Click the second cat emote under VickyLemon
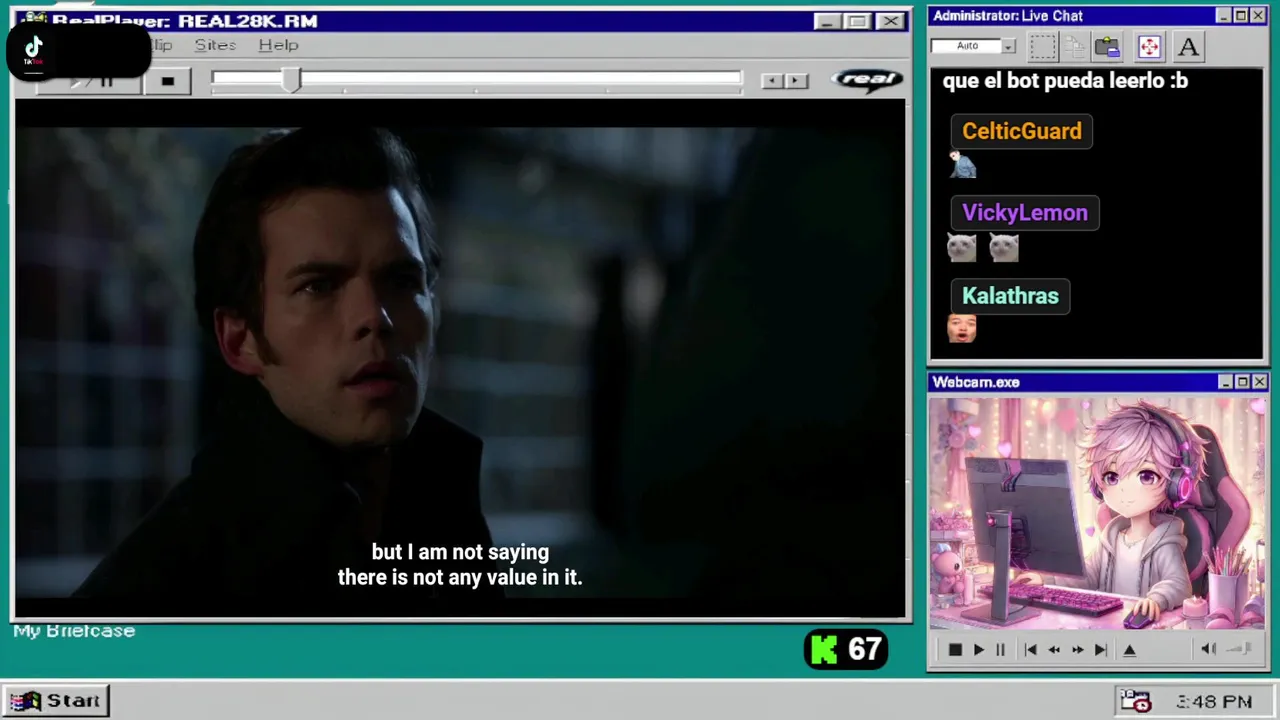The image size is (1280, 720). pos(1004,247)
